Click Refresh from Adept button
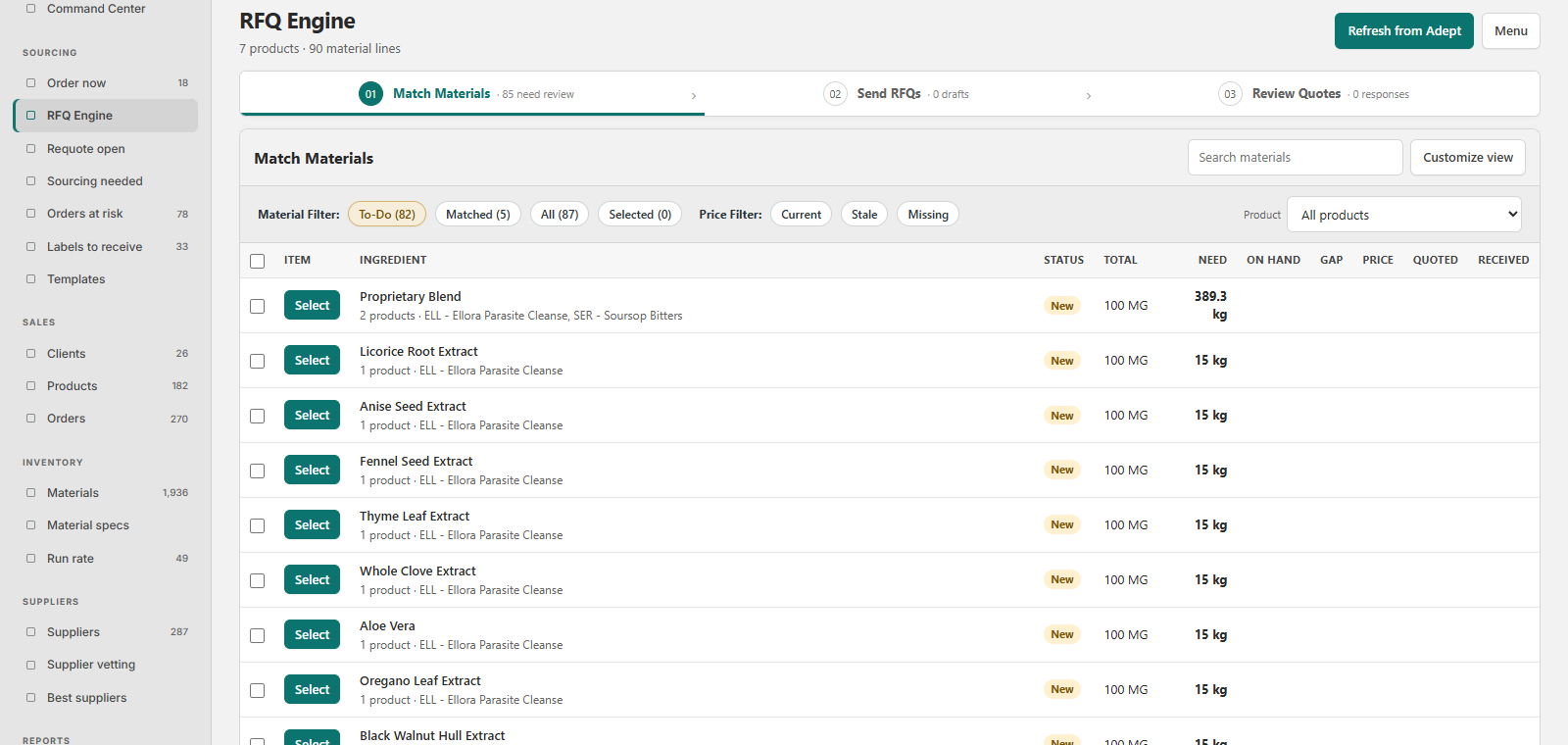 pyautogui.click(x=1404, y=31)
